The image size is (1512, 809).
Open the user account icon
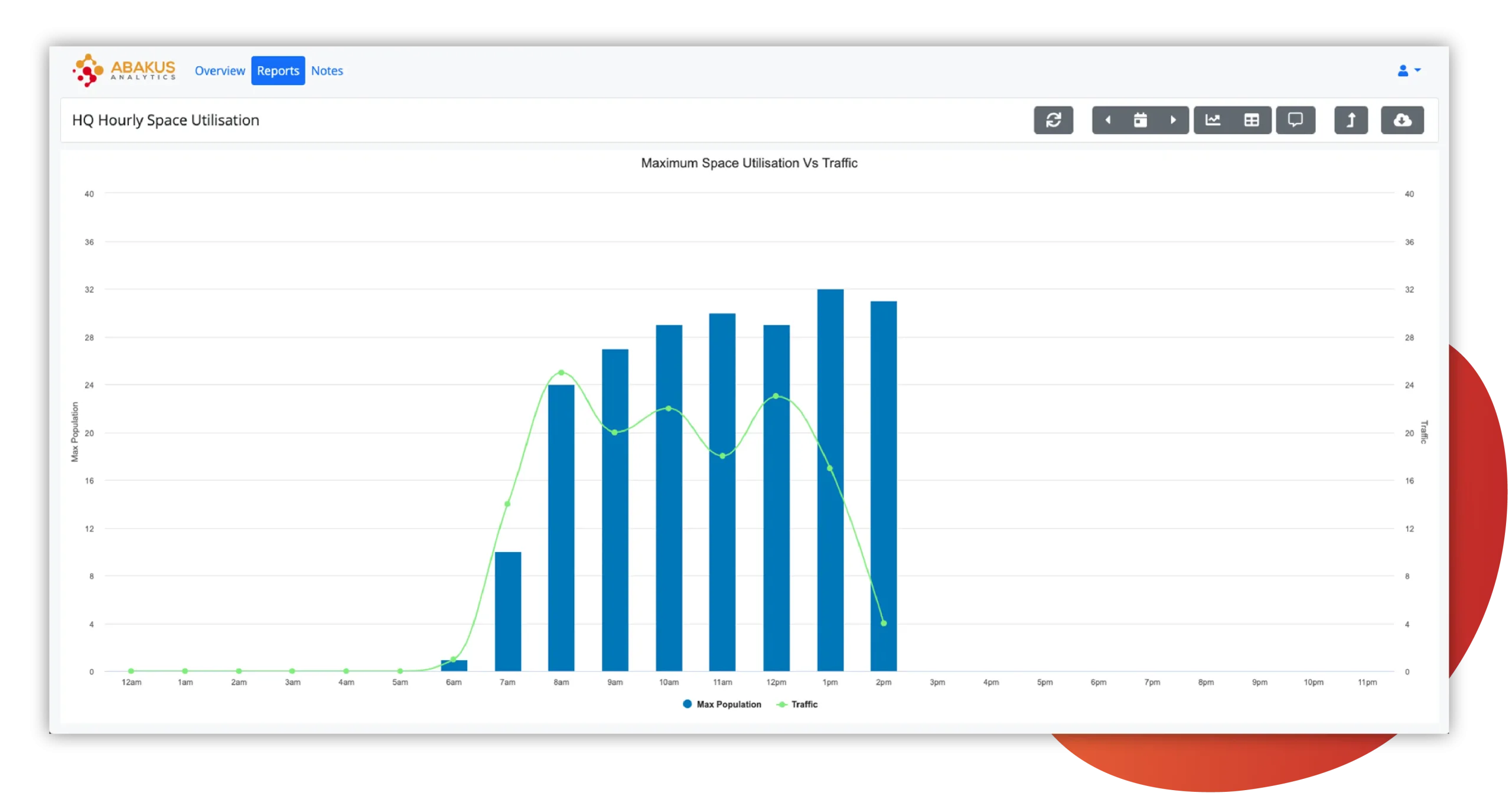coord(1402,70)
